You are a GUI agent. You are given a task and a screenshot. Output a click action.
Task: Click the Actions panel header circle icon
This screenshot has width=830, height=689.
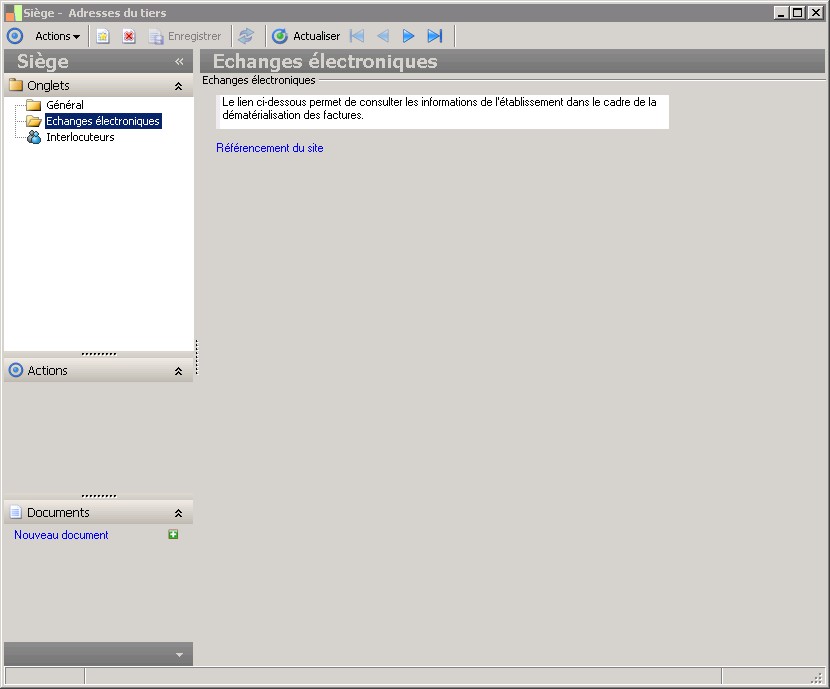pyautogui.click(x=16, y=370)
